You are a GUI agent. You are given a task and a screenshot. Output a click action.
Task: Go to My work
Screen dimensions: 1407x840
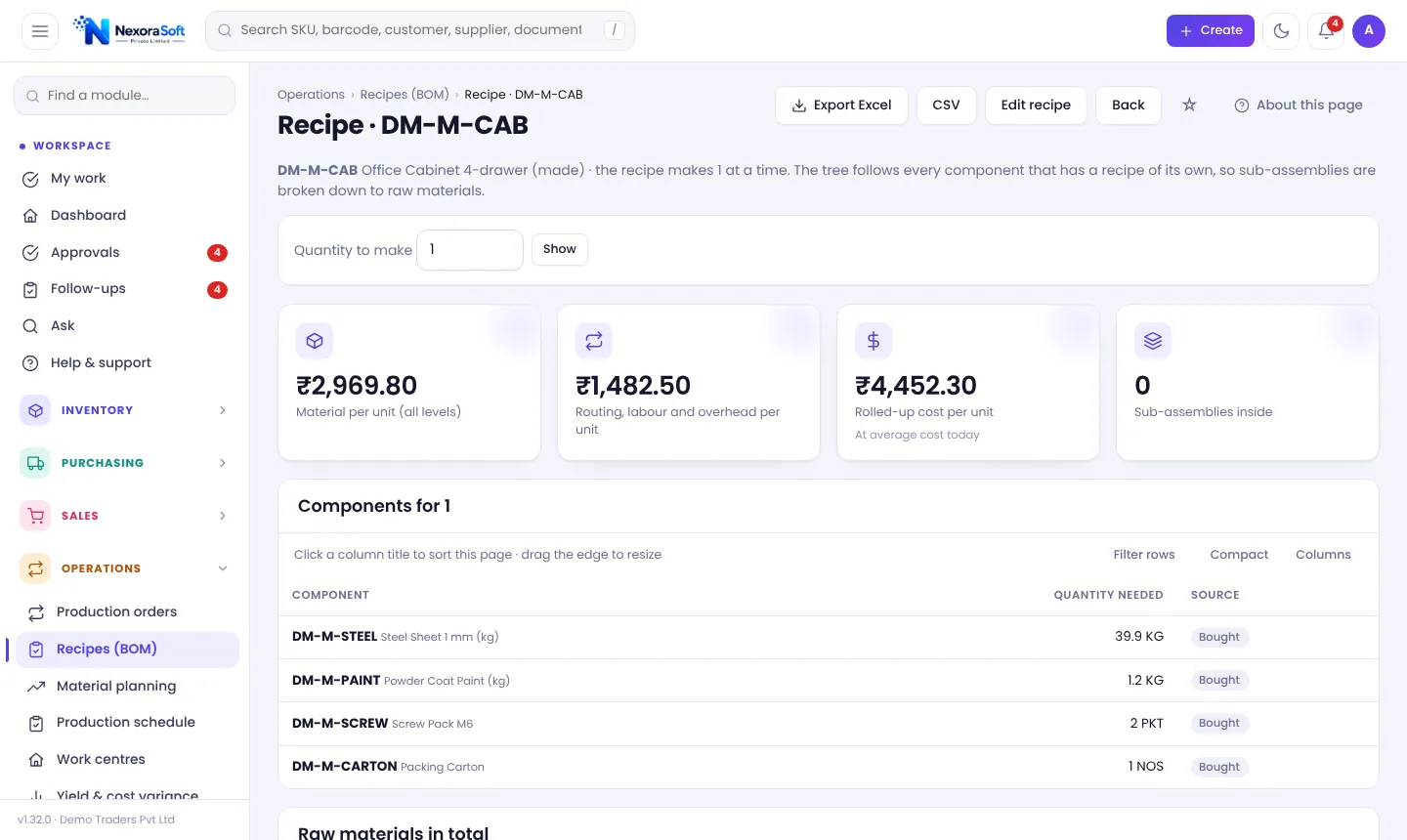click(125, 179)
